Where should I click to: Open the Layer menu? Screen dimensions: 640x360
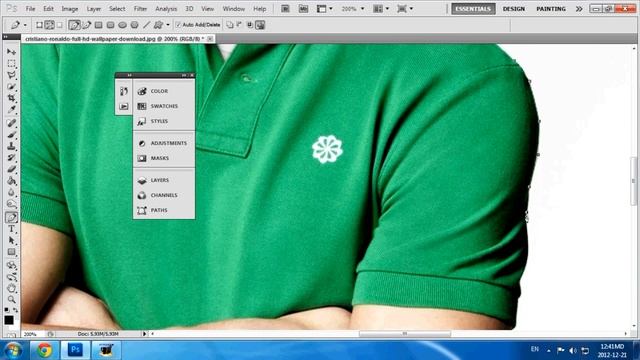click(93, 9)
